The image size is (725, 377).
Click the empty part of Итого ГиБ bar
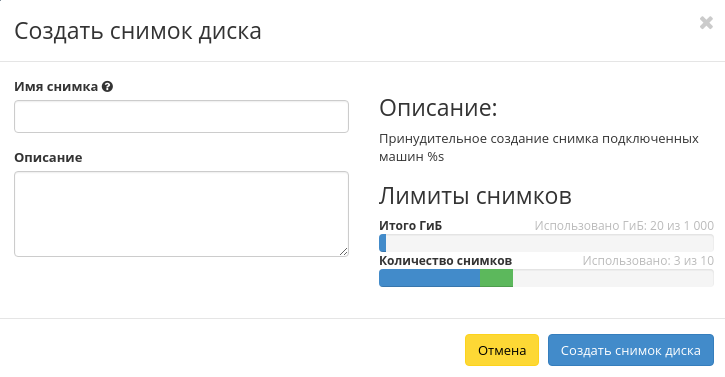tap(550, 243)
